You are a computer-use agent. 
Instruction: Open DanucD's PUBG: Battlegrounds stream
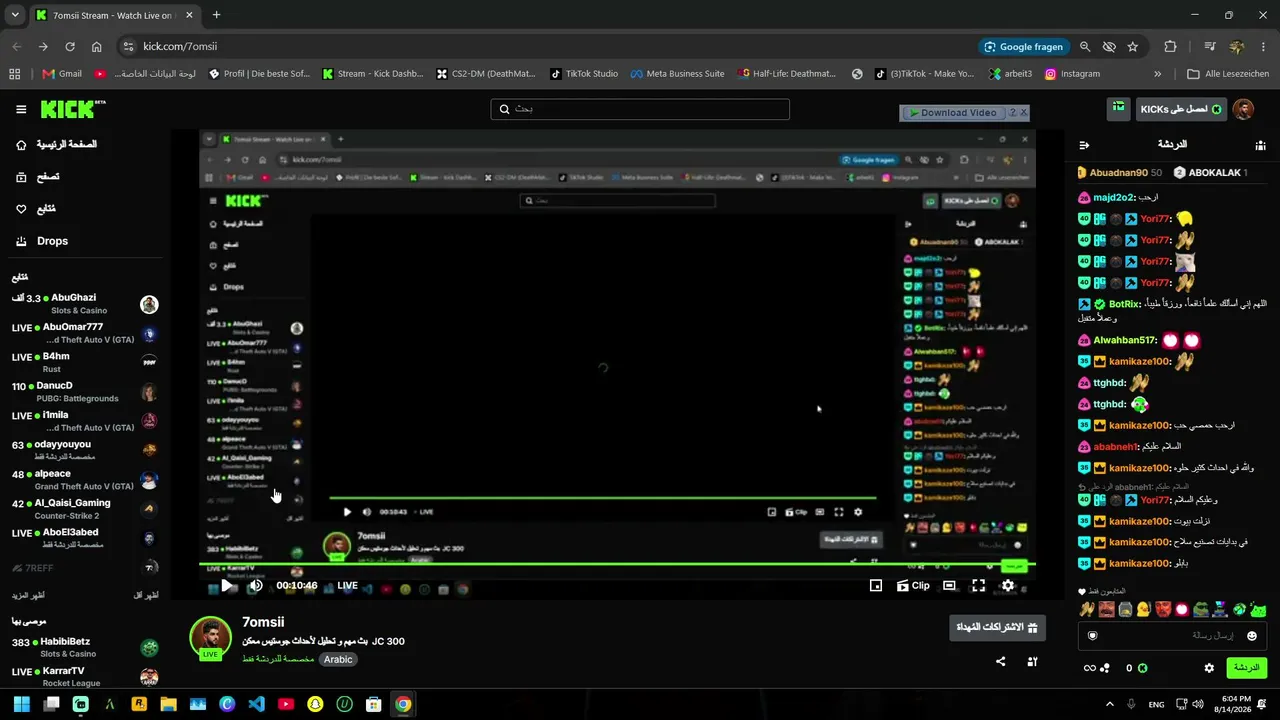tap(85, 391)
